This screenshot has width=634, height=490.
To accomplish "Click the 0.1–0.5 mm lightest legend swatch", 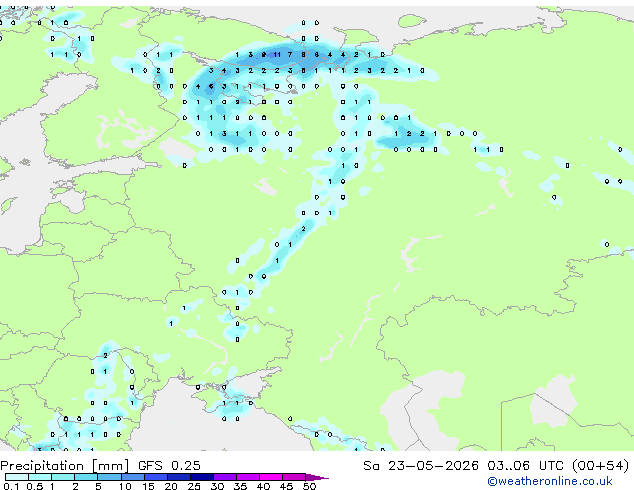I will (x=17, y=477).
